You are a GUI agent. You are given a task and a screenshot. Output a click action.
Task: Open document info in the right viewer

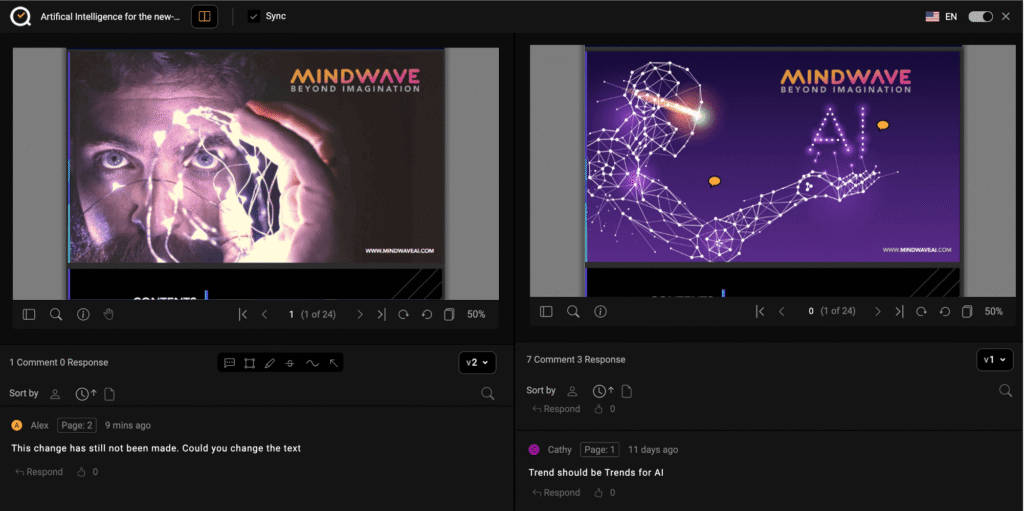coord(600,311)
